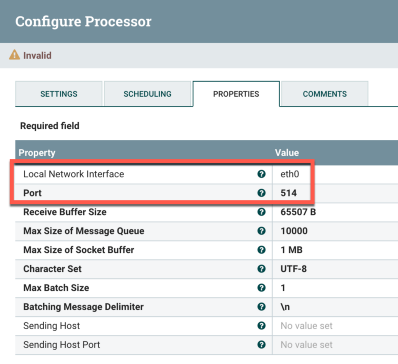The height and width of the screenshot is (364, 398).
Task: Click the Configure Processor dialog title
Action: pos(83,21)
